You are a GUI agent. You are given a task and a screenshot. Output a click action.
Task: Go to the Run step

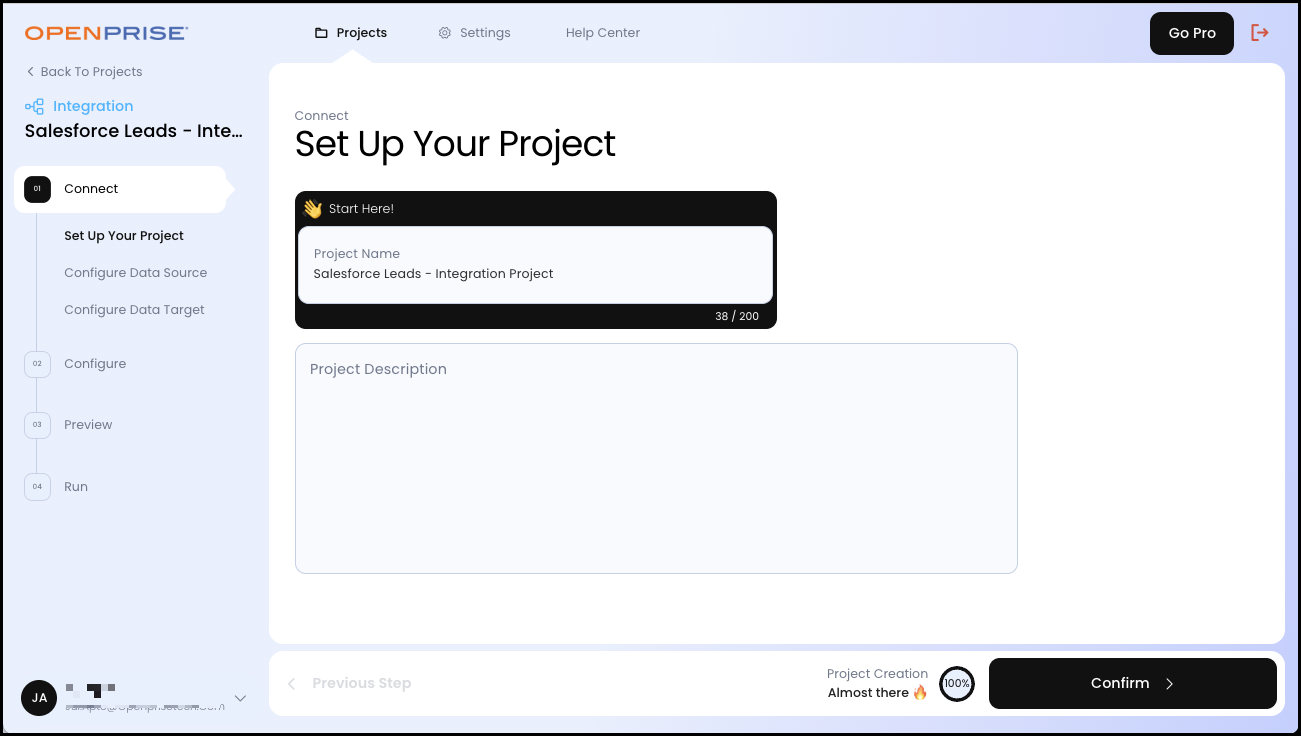tap(76, 487)
